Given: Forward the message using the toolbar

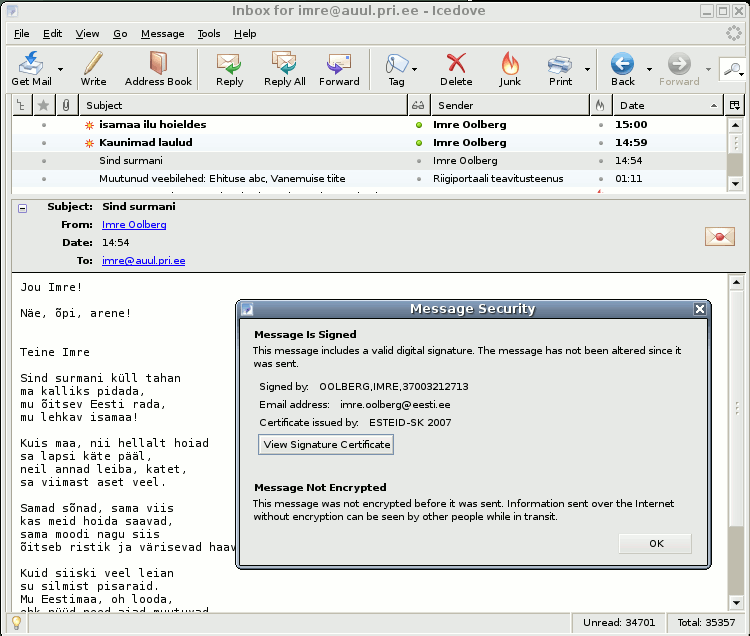Looking at the screenshot, I should [339, 69].
